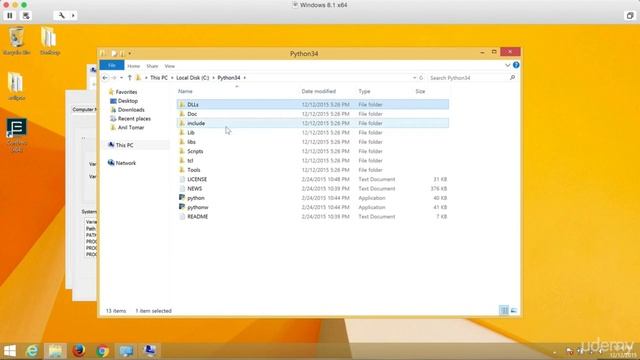Select the tcl folder
Screen dimensions: 640x360
click(x=313, y=161)
